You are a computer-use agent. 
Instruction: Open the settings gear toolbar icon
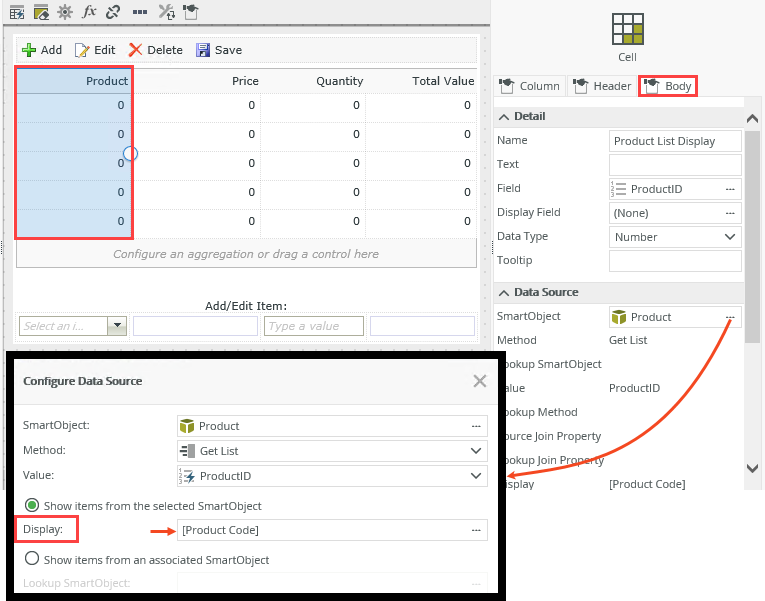pos(65,12)
